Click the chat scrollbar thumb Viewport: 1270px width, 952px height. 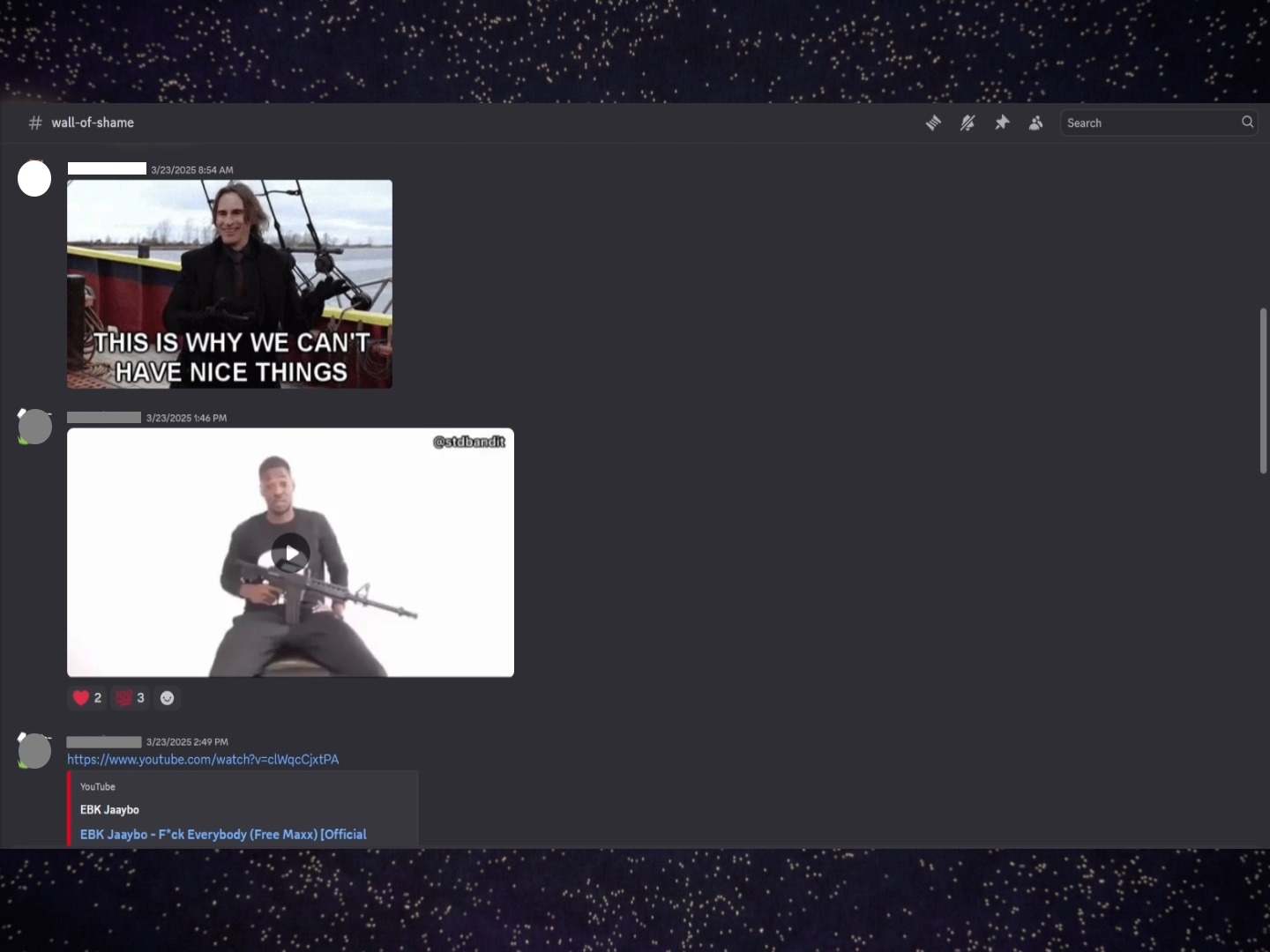pos(1263,391)
